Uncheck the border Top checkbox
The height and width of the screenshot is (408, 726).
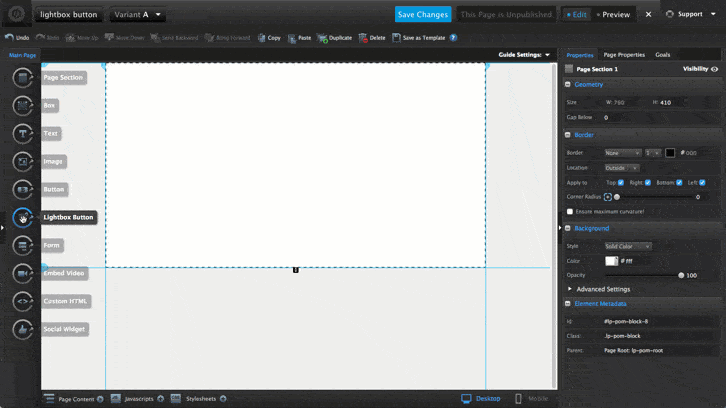click(x=621, y=182)
